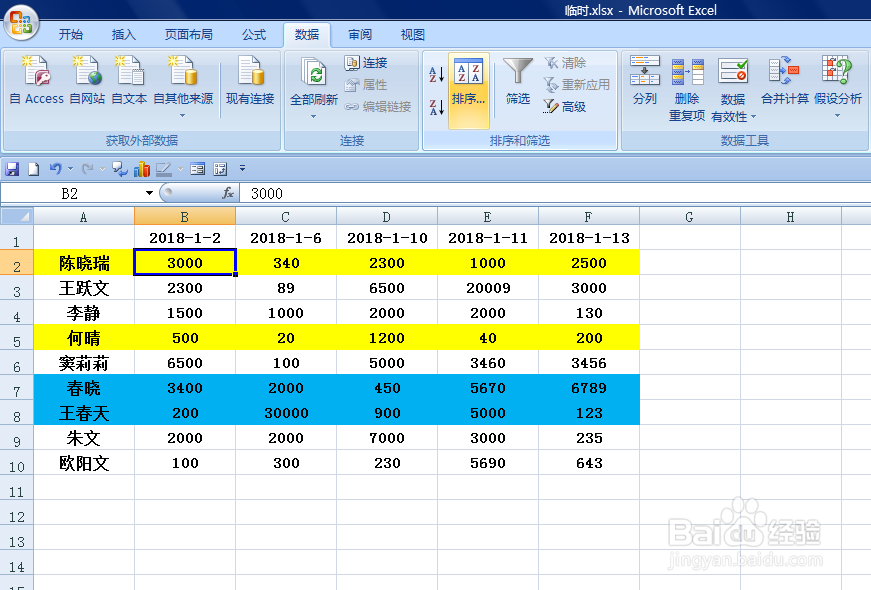Select cell containing 20009
Screen dimensions: 871x590
[488, 288]
